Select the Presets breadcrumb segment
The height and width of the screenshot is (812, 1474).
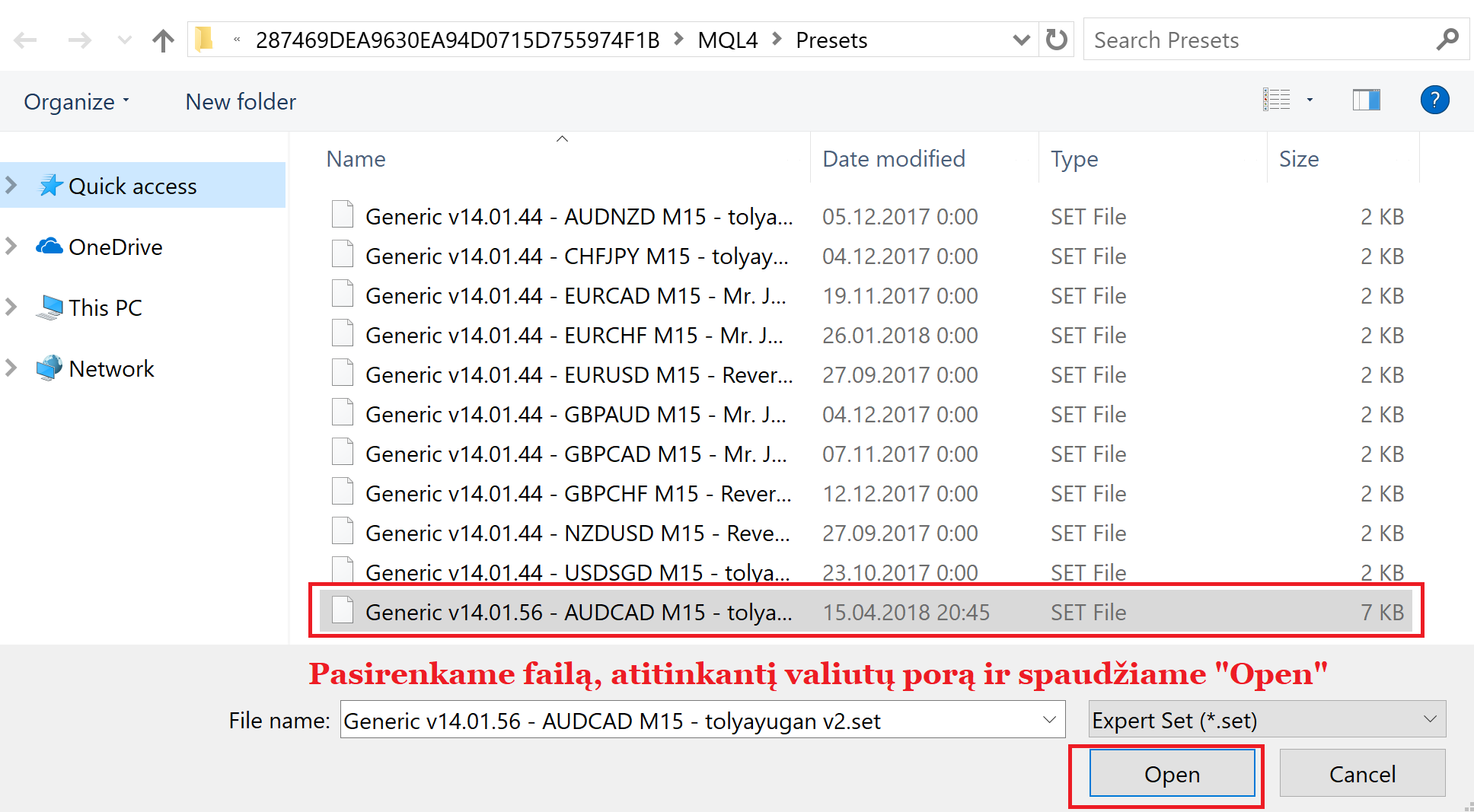click(831, 40)
